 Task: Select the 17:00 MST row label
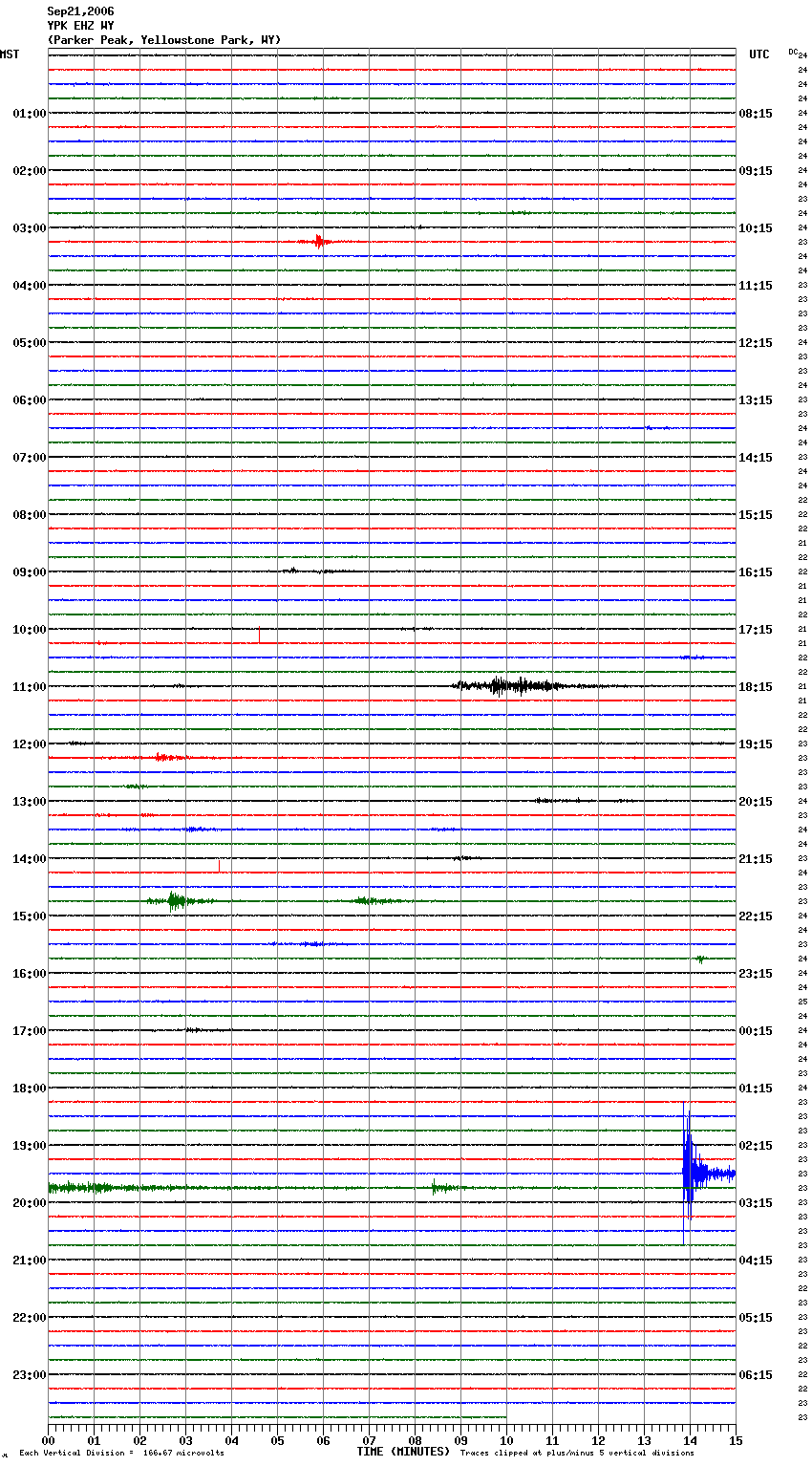coord(29,1031)
